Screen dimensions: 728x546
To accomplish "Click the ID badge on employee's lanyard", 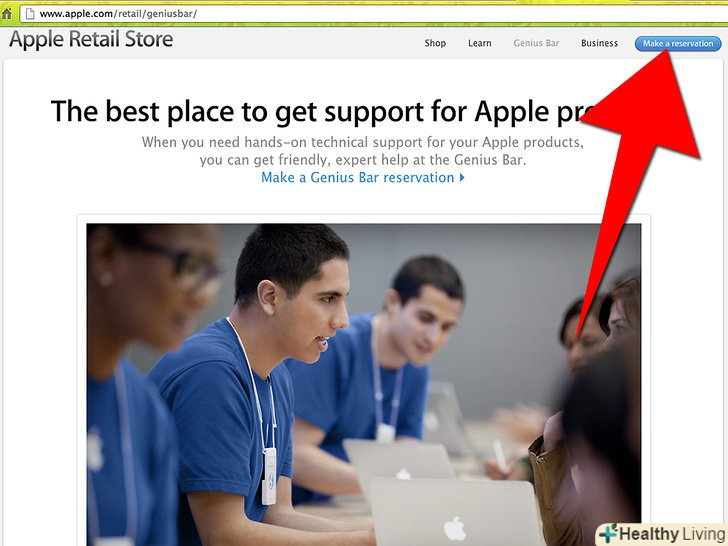I will click(x=269, y=476).
